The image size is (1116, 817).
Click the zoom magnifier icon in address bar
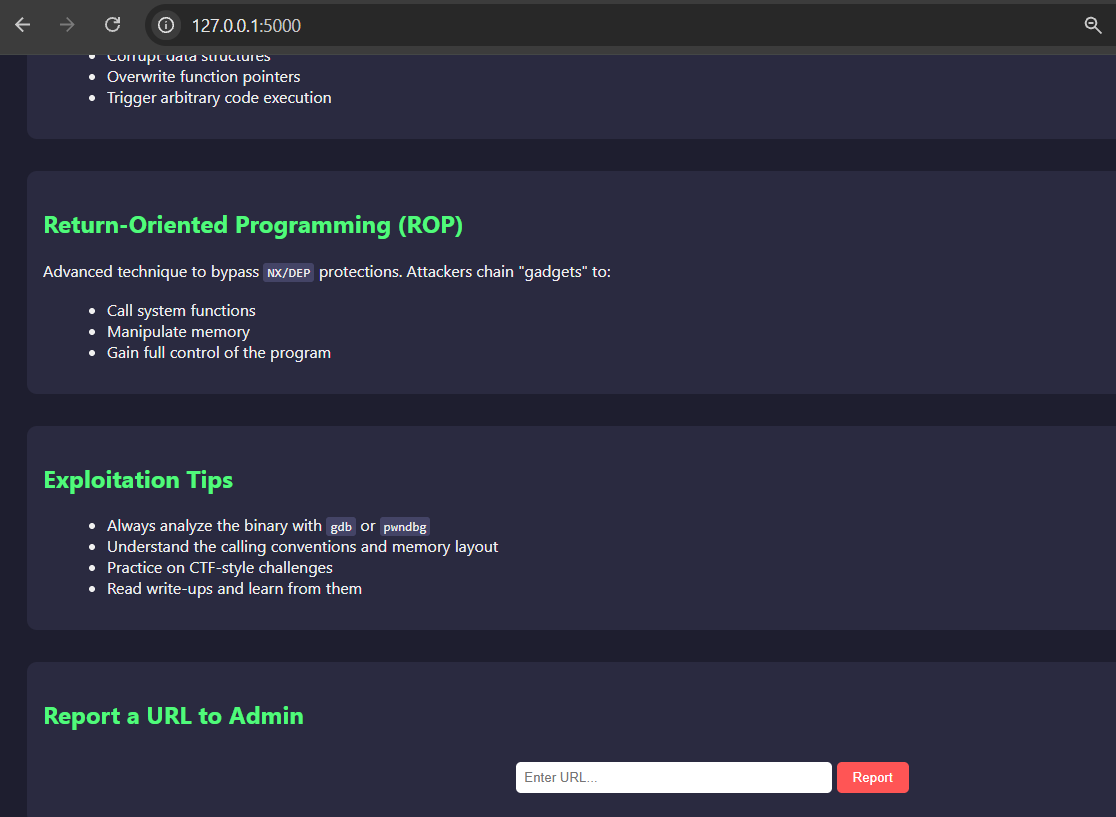(1093, 25)
